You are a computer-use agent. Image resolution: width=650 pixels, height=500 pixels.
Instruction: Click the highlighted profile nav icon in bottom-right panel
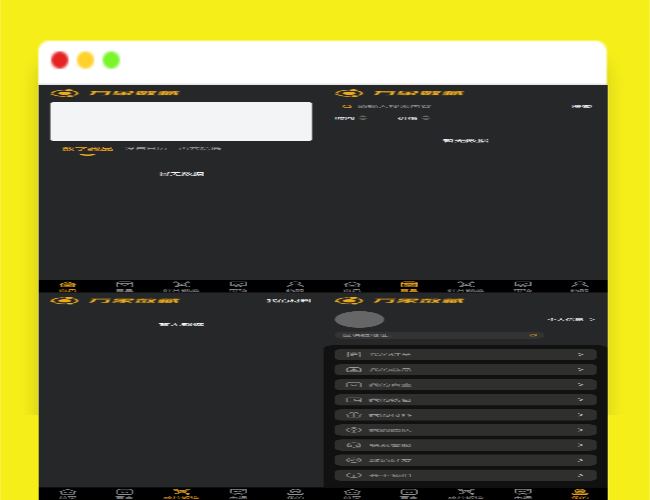coord(579,493)
